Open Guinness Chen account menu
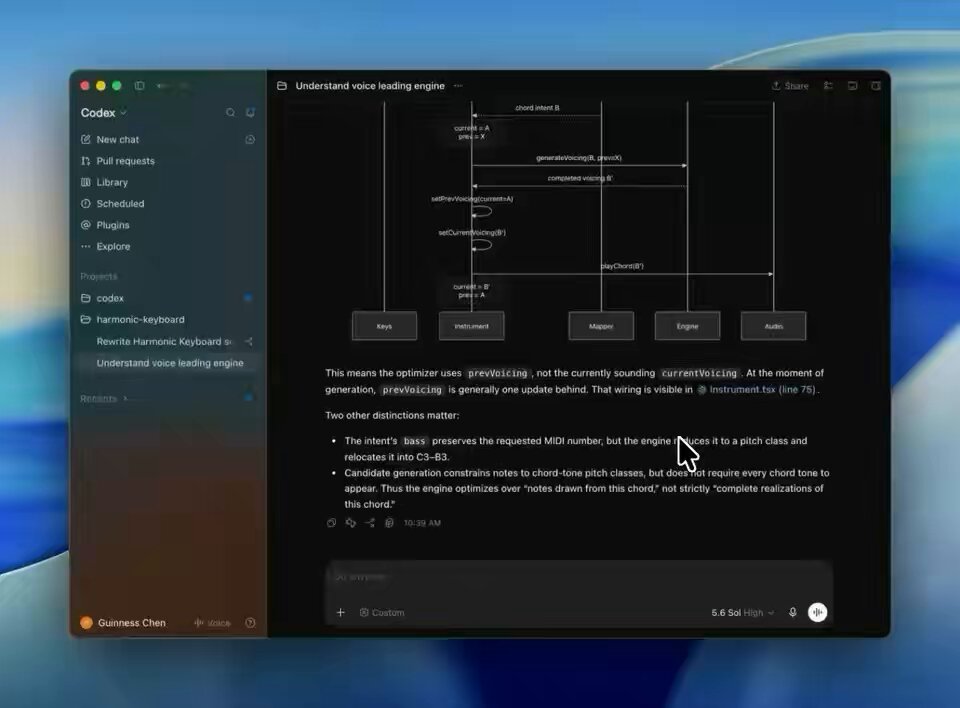 (x=123, y=623)
